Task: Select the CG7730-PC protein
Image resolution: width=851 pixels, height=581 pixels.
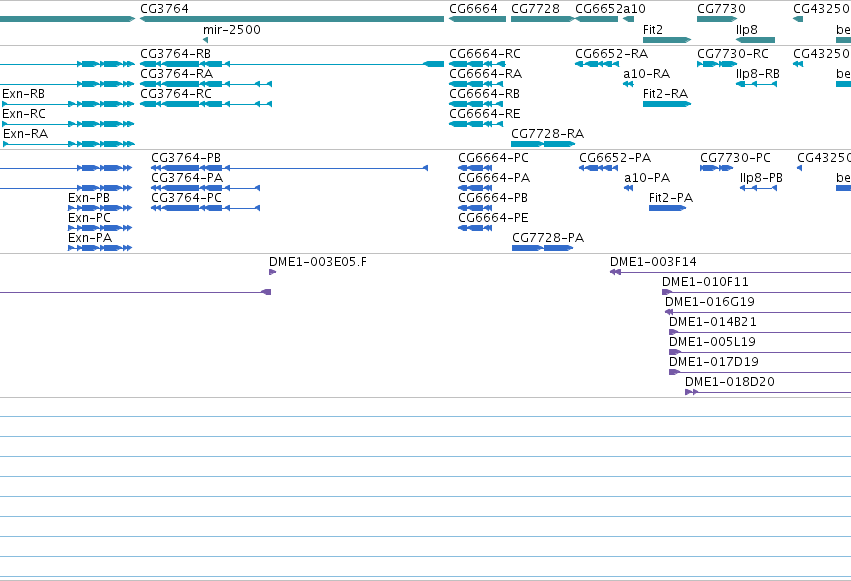Action: click(735, 158)
